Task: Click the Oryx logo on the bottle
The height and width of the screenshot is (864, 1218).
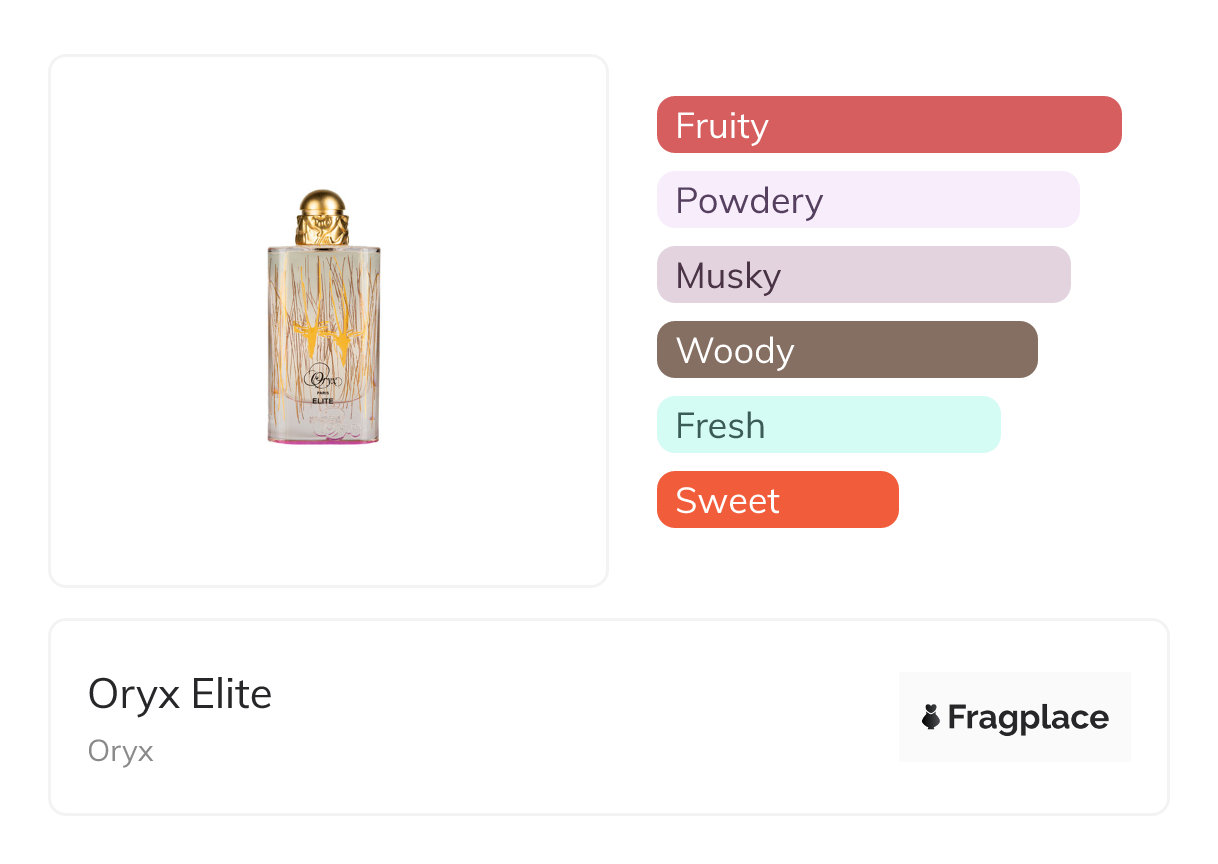Action: tap(323, 380)
